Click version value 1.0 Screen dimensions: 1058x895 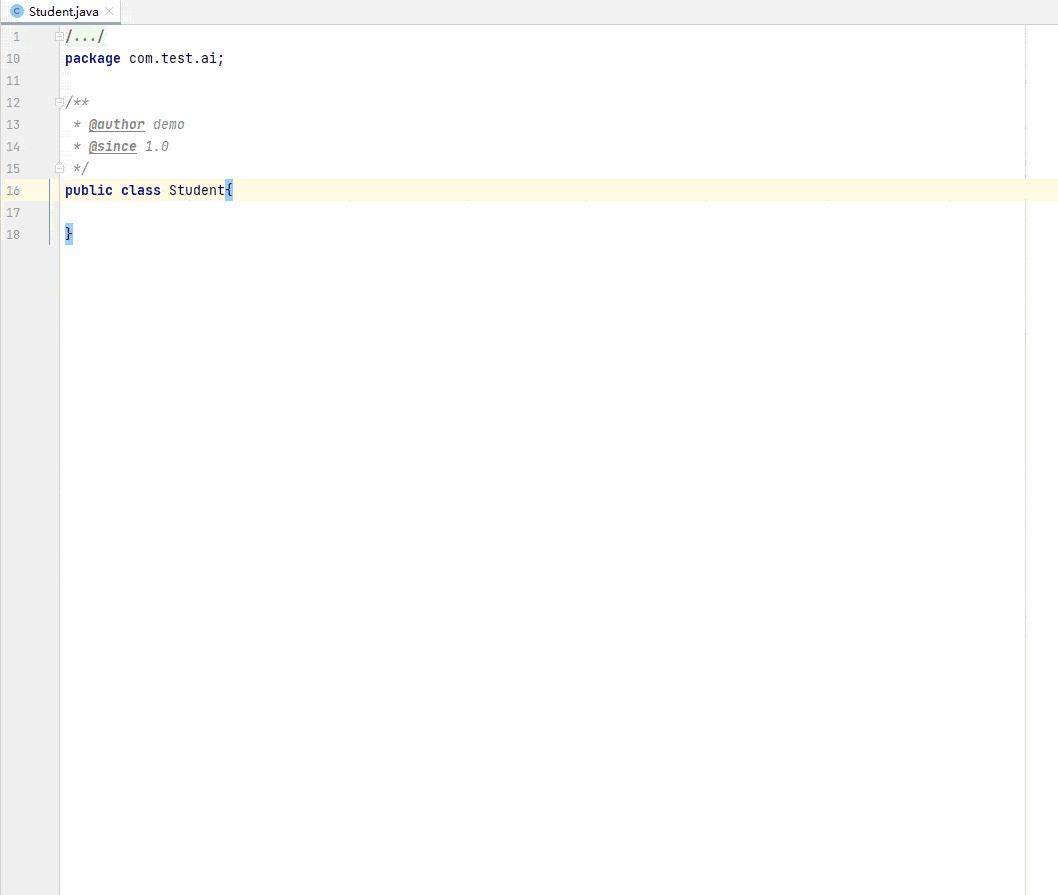point(157,146)
